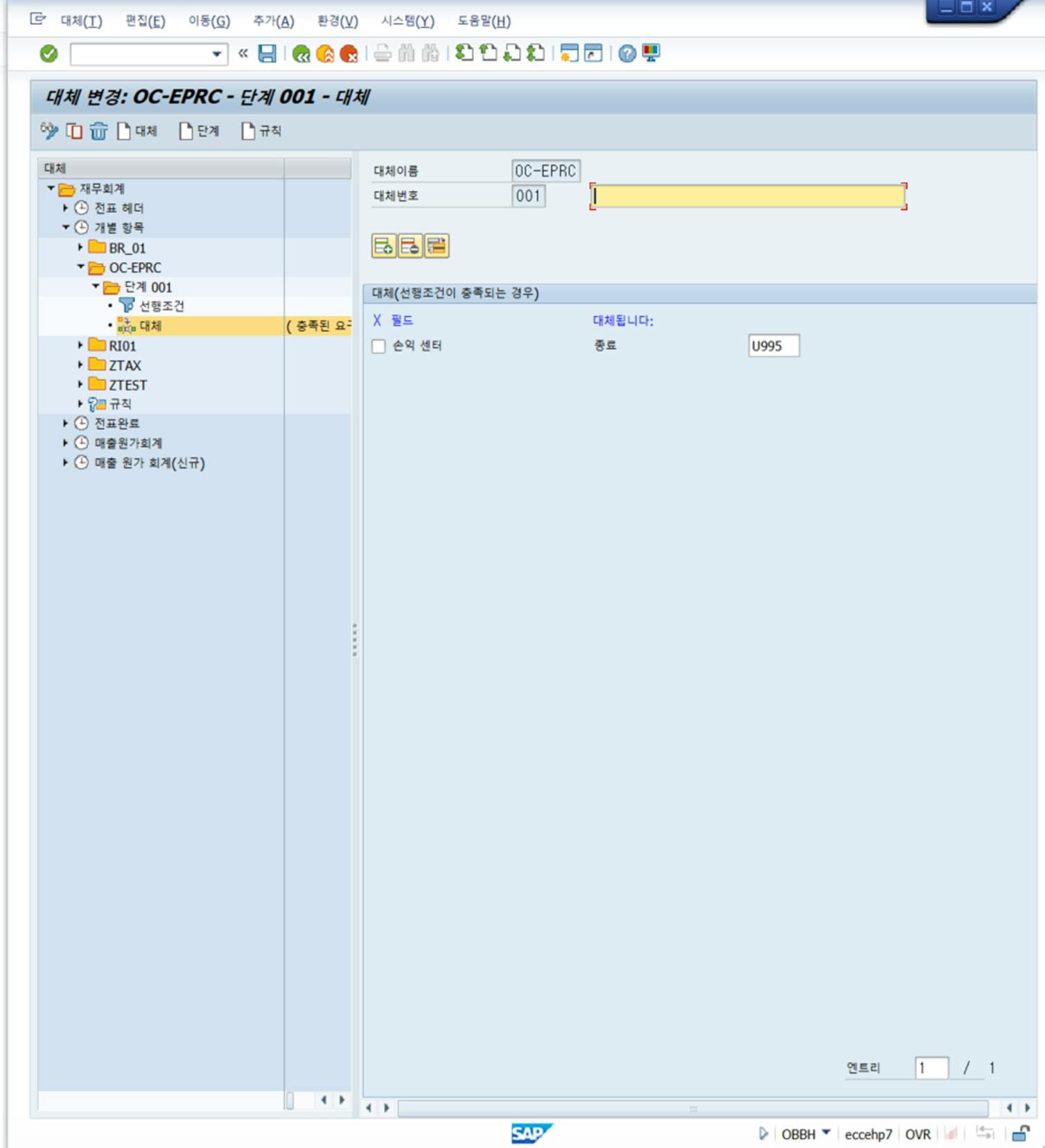Click the delete row icon button
The width and height of the screenshot is (1045, 1148).
(410, 246)
